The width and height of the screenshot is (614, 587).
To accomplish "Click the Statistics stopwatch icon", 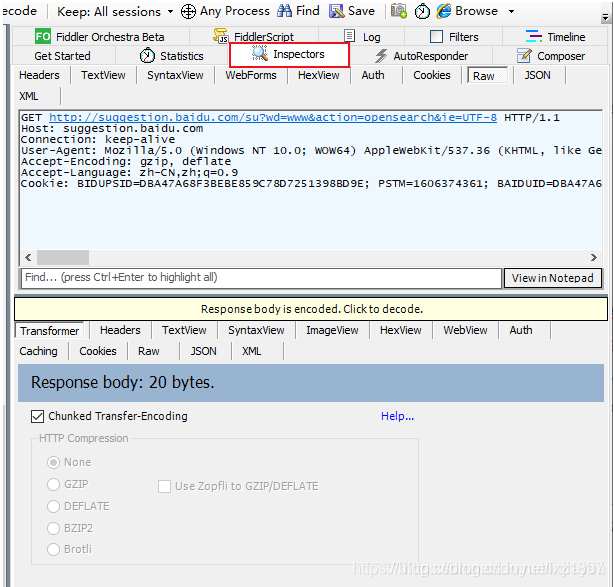I will pyautogui.click(x=147, y=55).
